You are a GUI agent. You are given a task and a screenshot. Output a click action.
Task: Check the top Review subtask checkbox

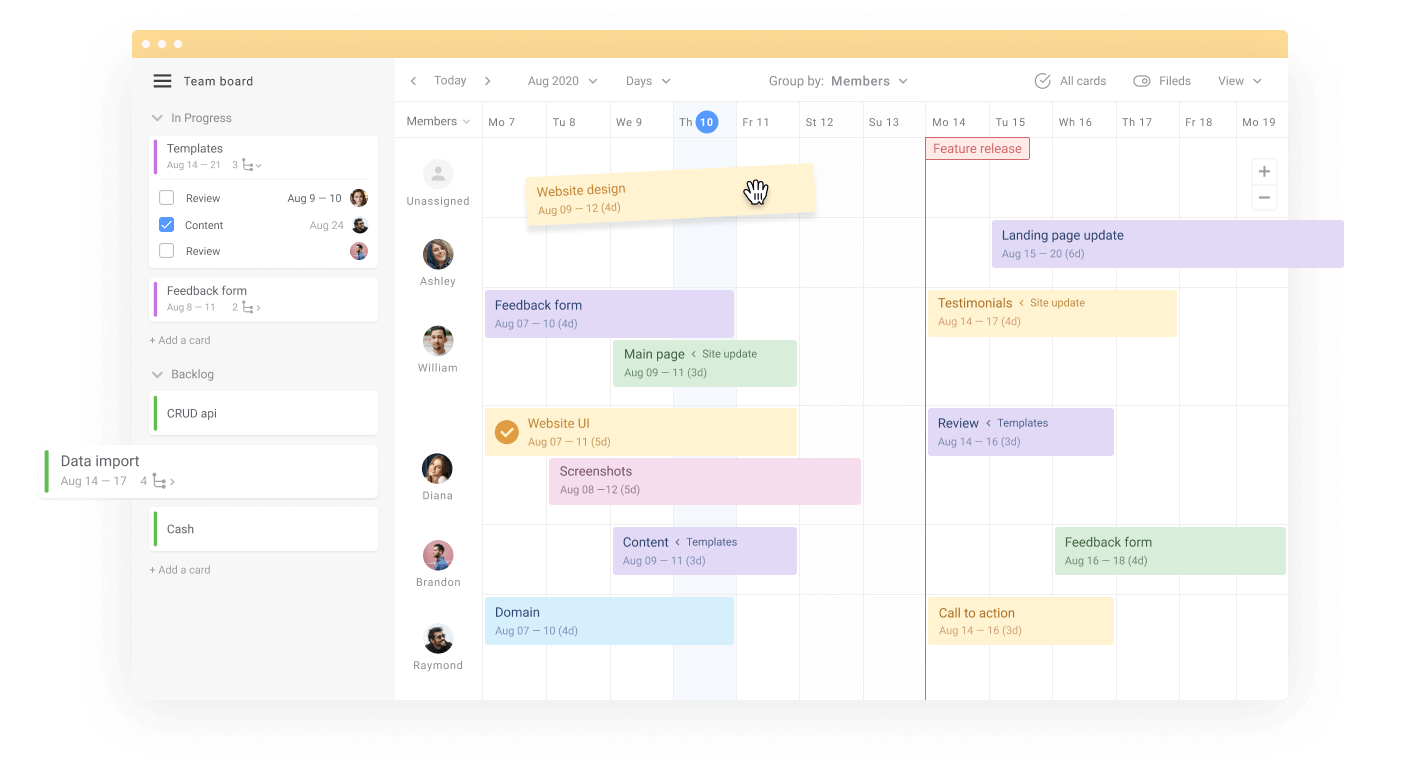tap(166, 197)
